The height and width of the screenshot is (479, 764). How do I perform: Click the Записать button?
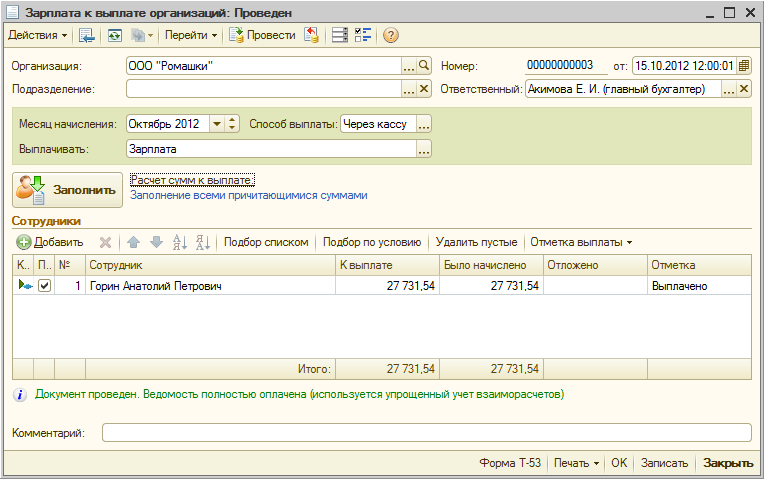(664, 463)
